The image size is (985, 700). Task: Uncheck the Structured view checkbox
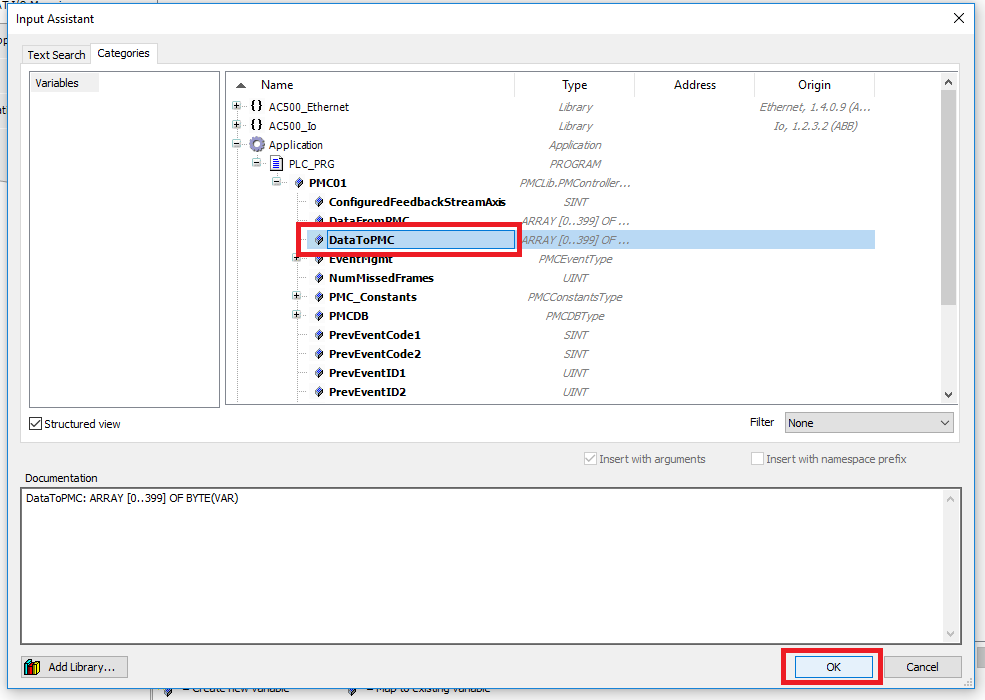(37, 423)
